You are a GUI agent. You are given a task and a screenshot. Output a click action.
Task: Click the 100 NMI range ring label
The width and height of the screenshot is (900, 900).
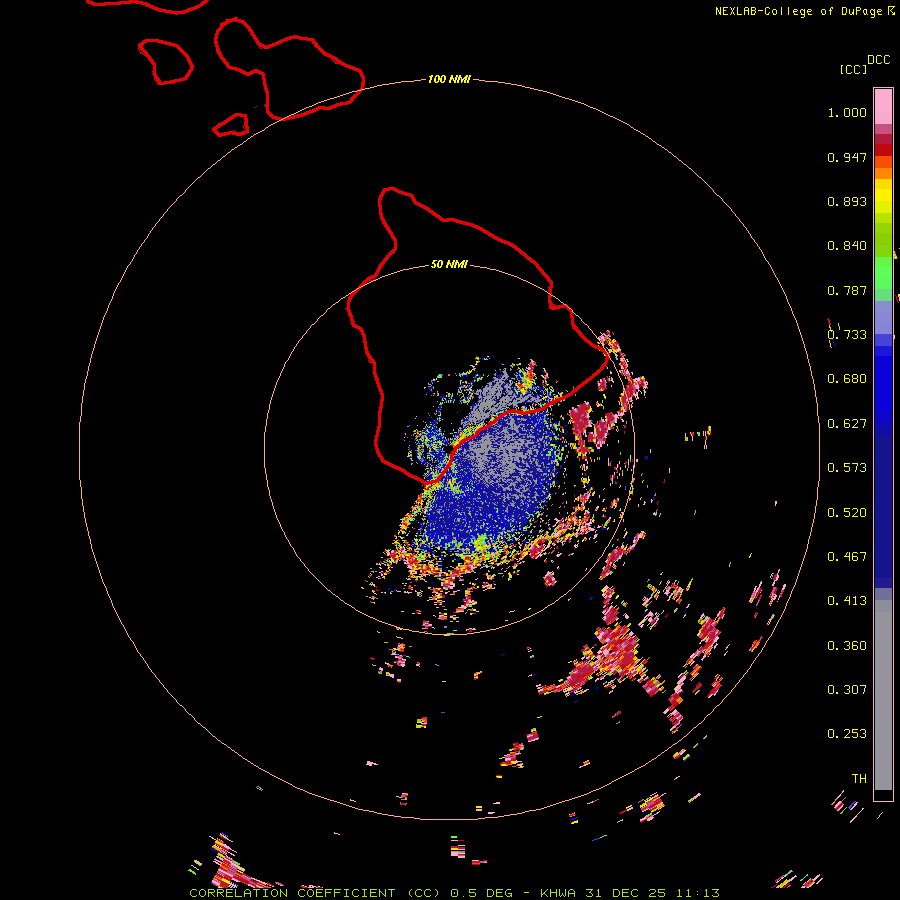click(x=449, y=79)
